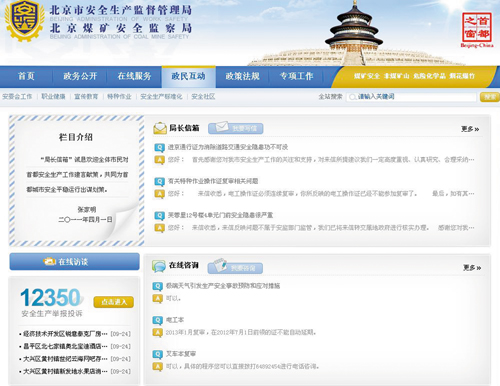This screenshot has width=500, height=386.
Task: Open the 政务公开 navigation tab
Action: pos(80,76)
